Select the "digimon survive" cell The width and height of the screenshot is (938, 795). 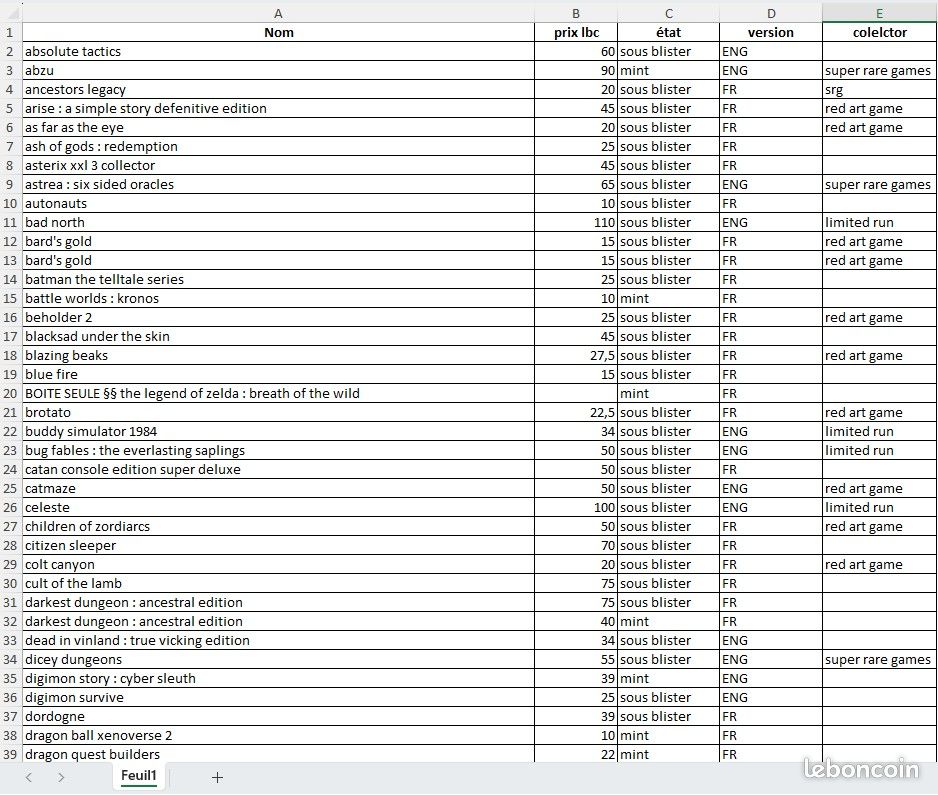[x=278, y=697]
